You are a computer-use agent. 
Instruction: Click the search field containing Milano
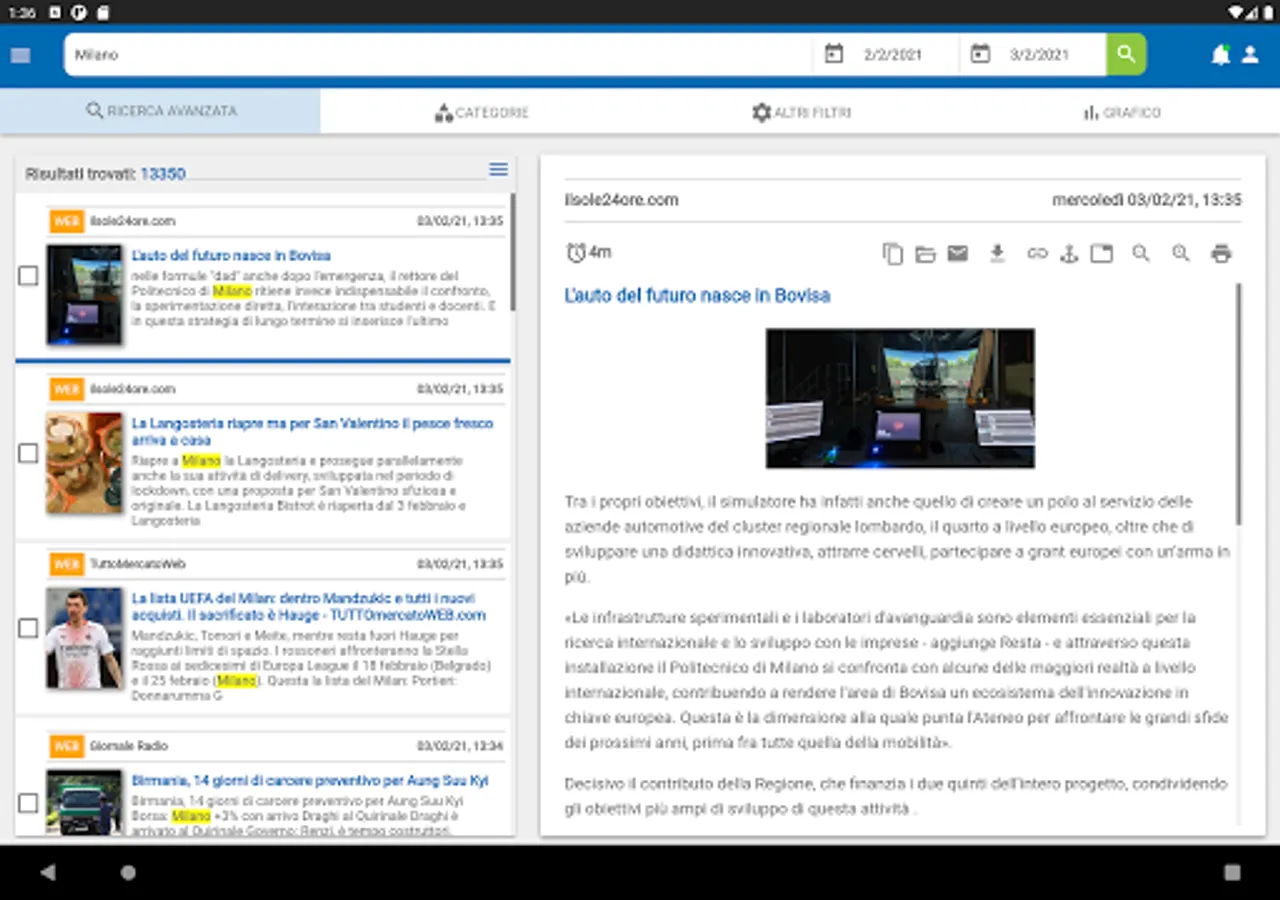point(438,55)
